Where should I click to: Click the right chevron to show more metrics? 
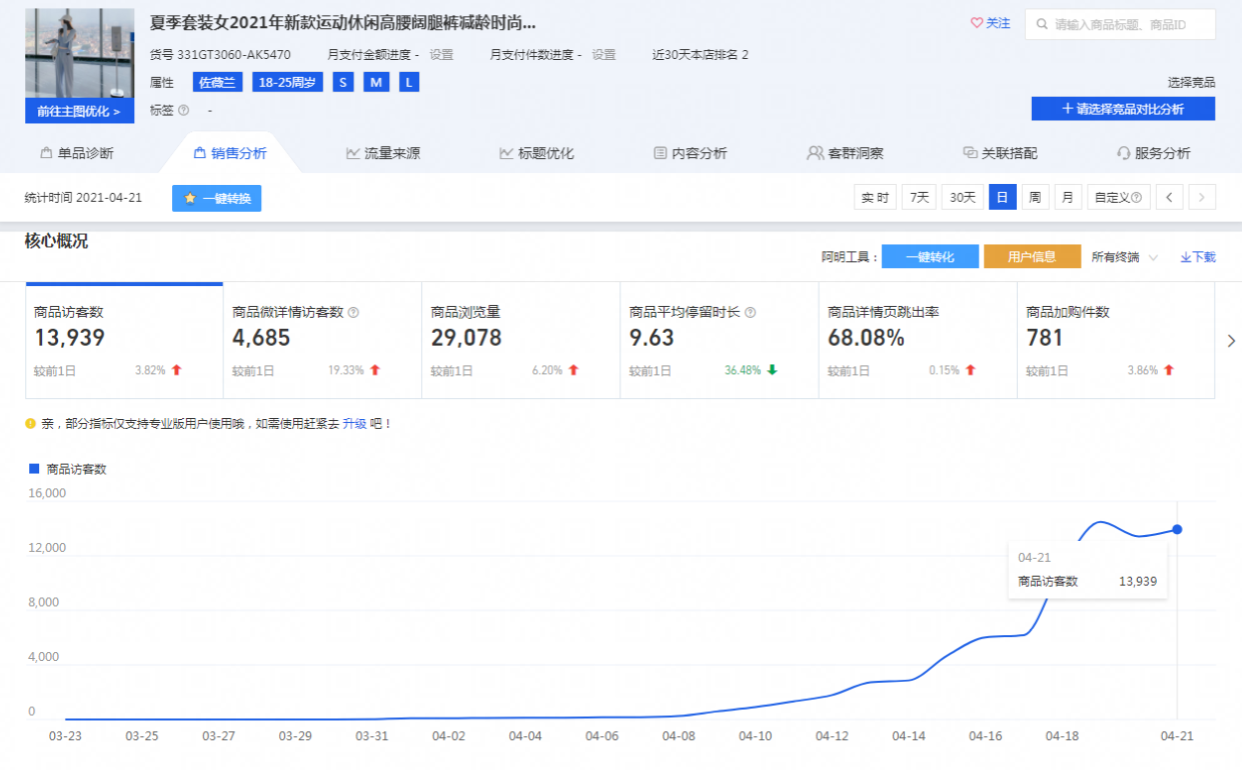(x=1231, y=341)
